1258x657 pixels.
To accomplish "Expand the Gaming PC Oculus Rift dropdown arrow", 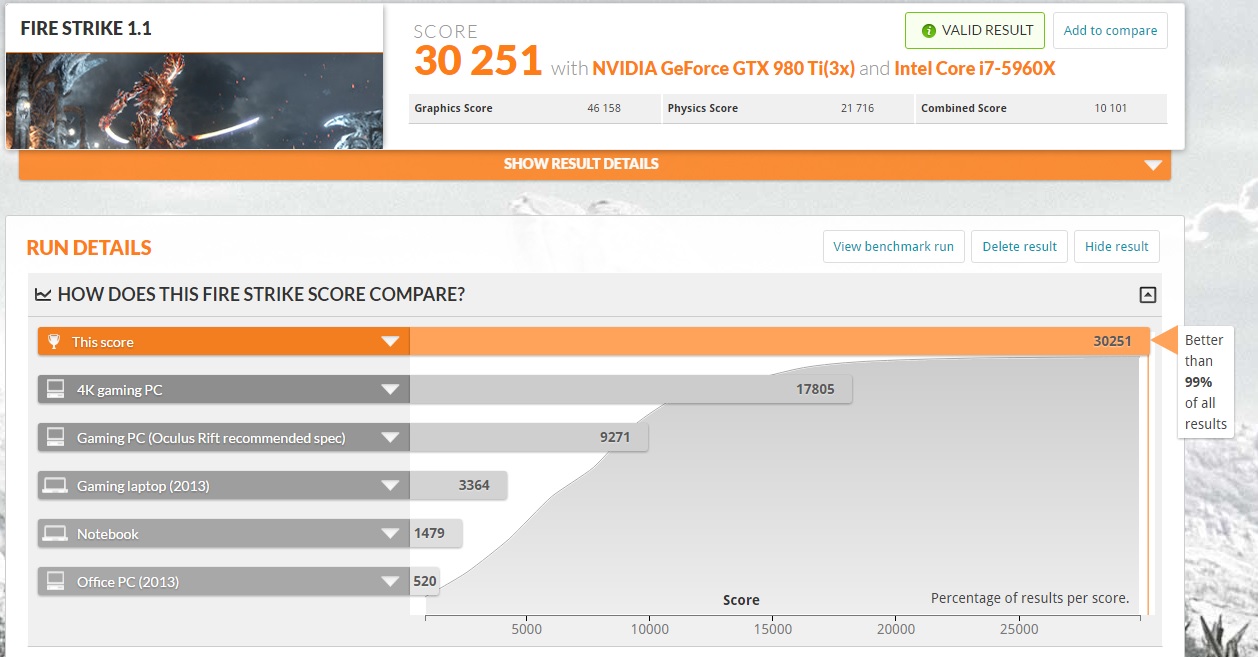I will pos(390,438).
